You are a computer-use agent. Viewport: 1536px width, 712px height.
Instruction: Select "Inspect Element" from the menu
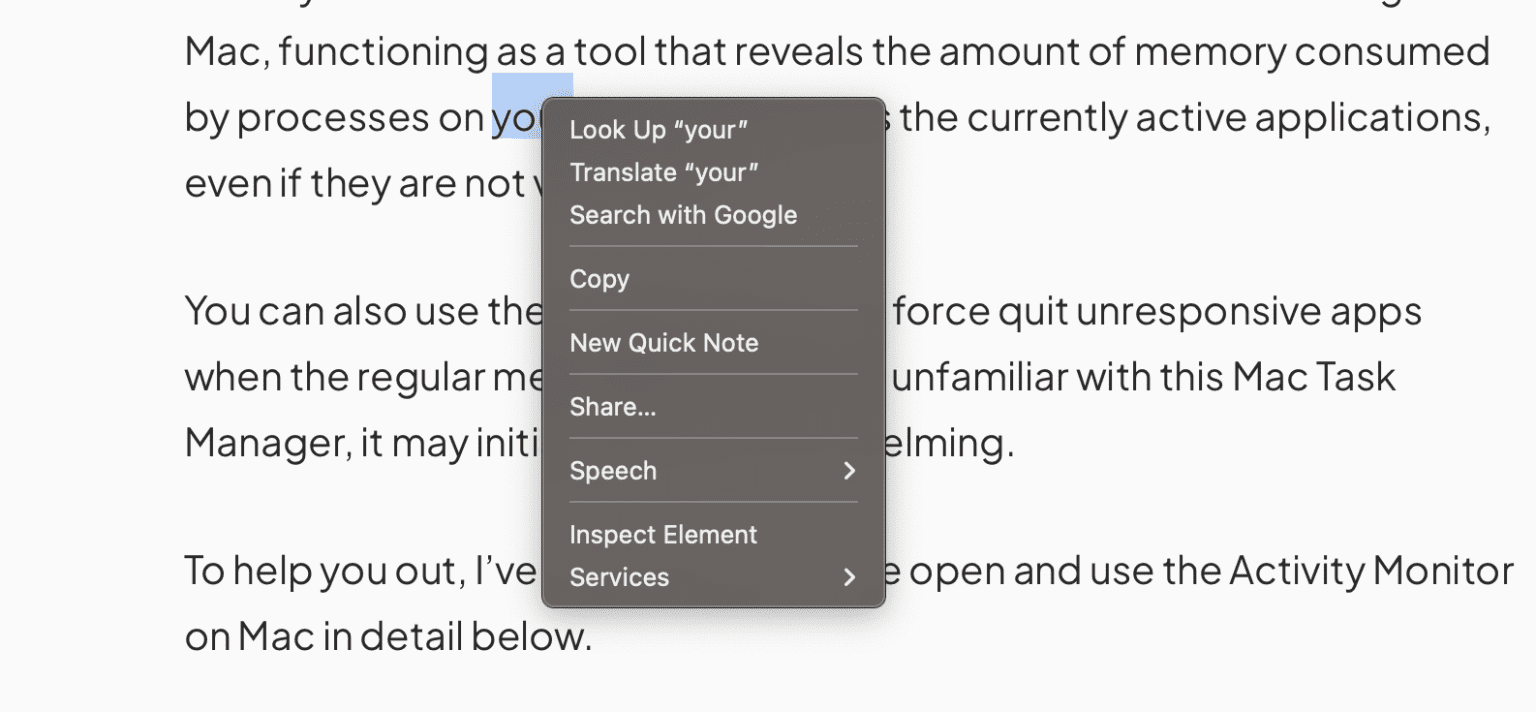pos(662,534)
